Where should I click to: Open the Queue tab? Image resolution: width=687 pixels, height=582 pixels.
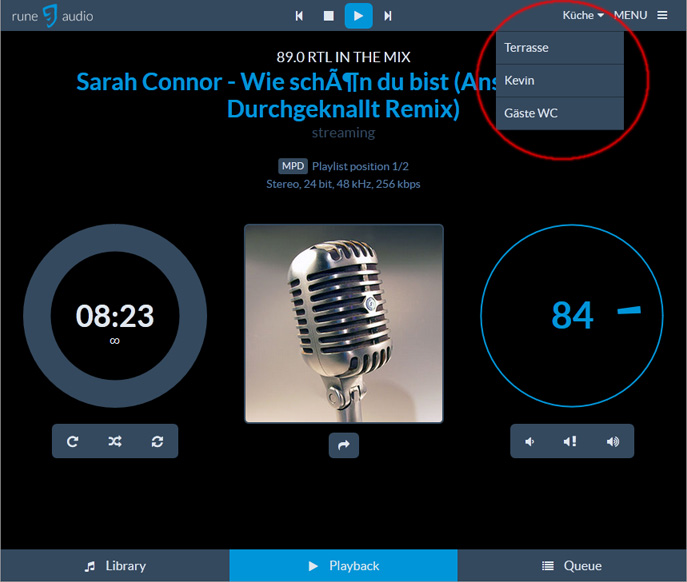pos(572,566)
